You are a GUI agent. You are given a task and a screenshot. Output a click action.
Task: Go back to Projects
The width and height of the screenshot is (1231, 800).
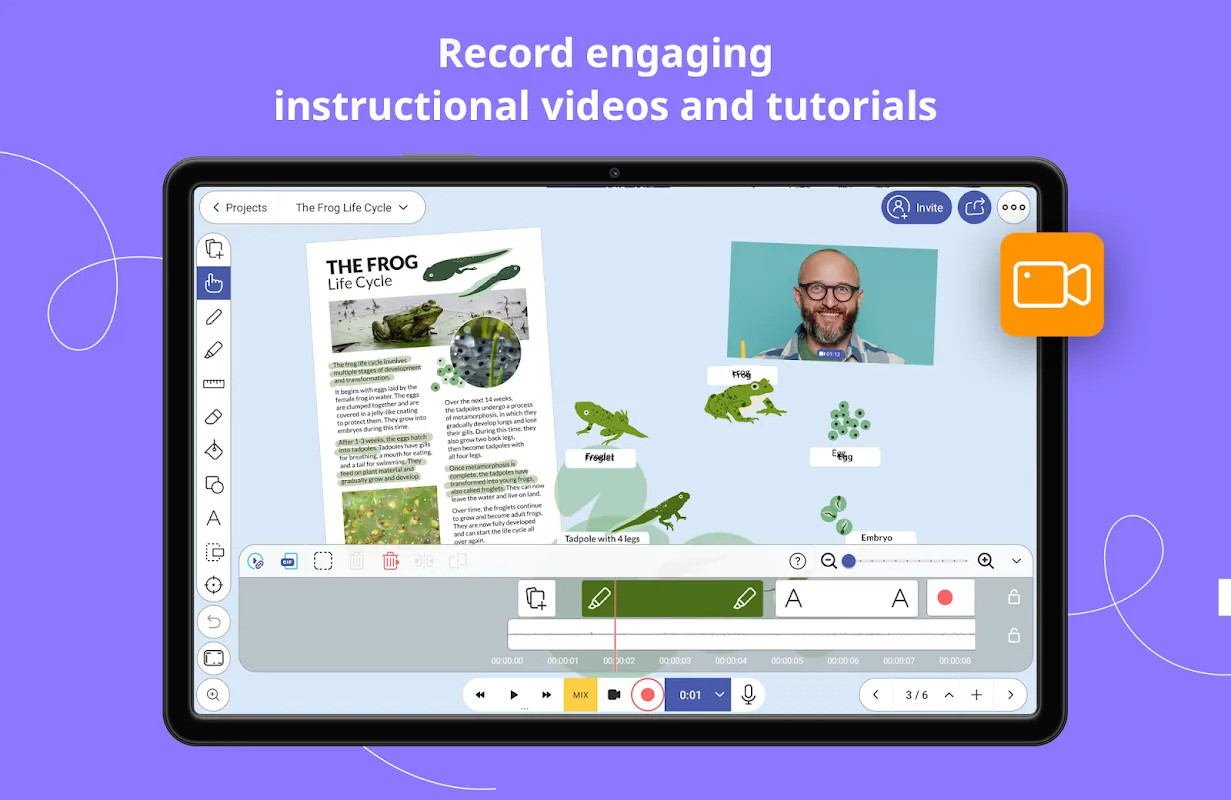pyautogui.click(x=239, y=208)
